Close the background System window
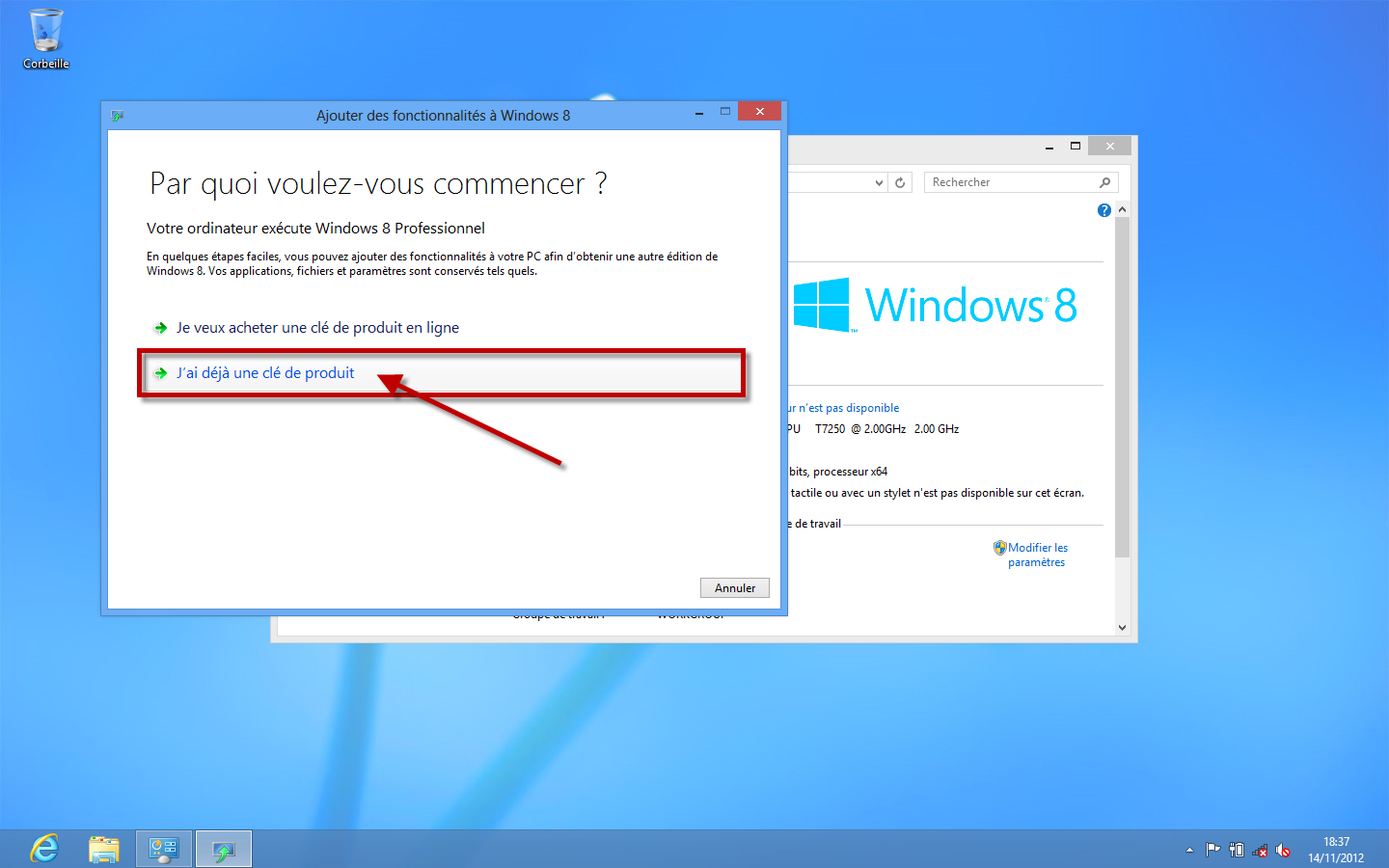Image resolution: width=1389 pixels, height=868 pixels. tap(1110, 146)
